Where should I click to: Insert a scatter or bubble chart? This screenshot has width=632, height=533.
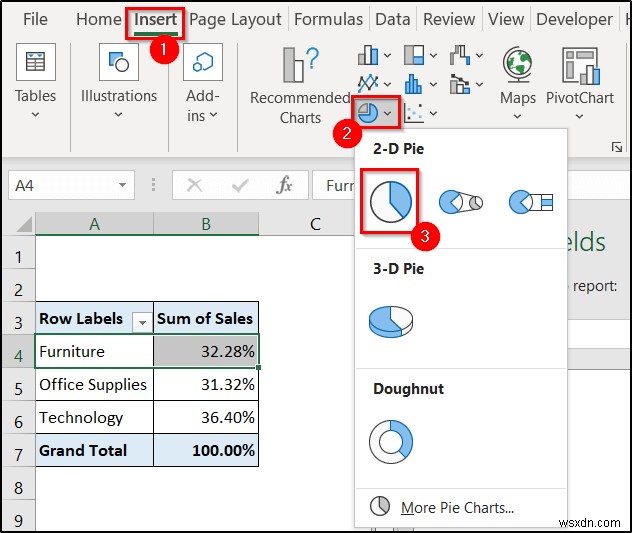(x=414, y=113)
